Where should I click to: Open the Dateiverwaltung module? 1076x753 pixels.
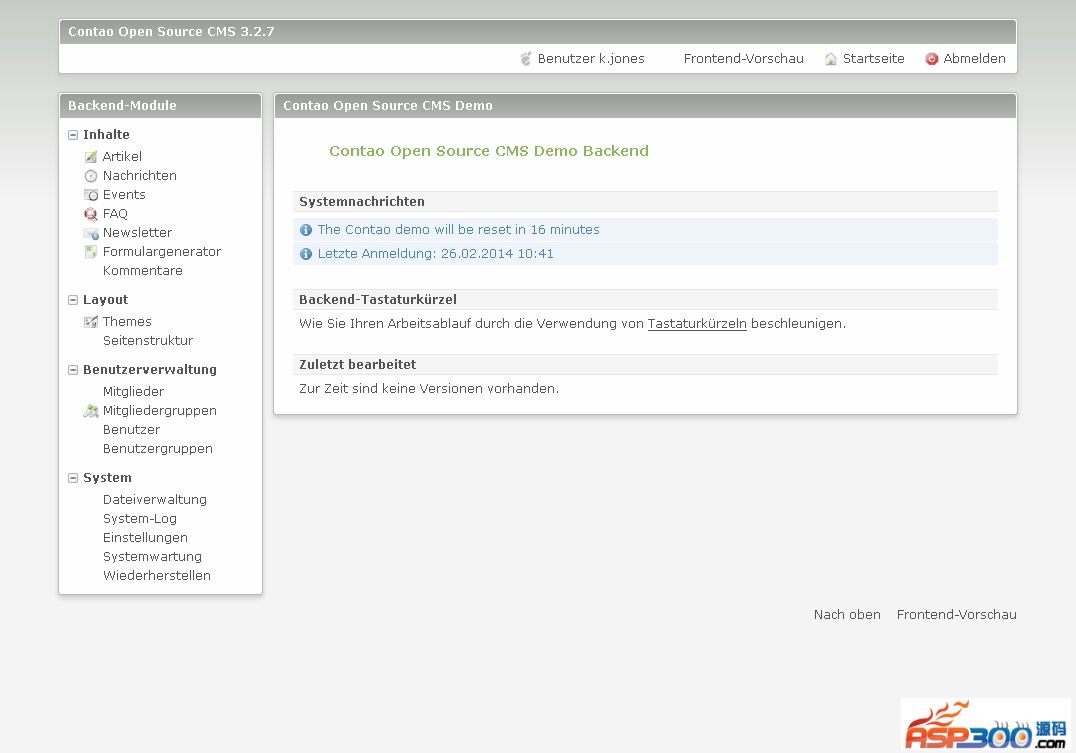click(154, 500)
